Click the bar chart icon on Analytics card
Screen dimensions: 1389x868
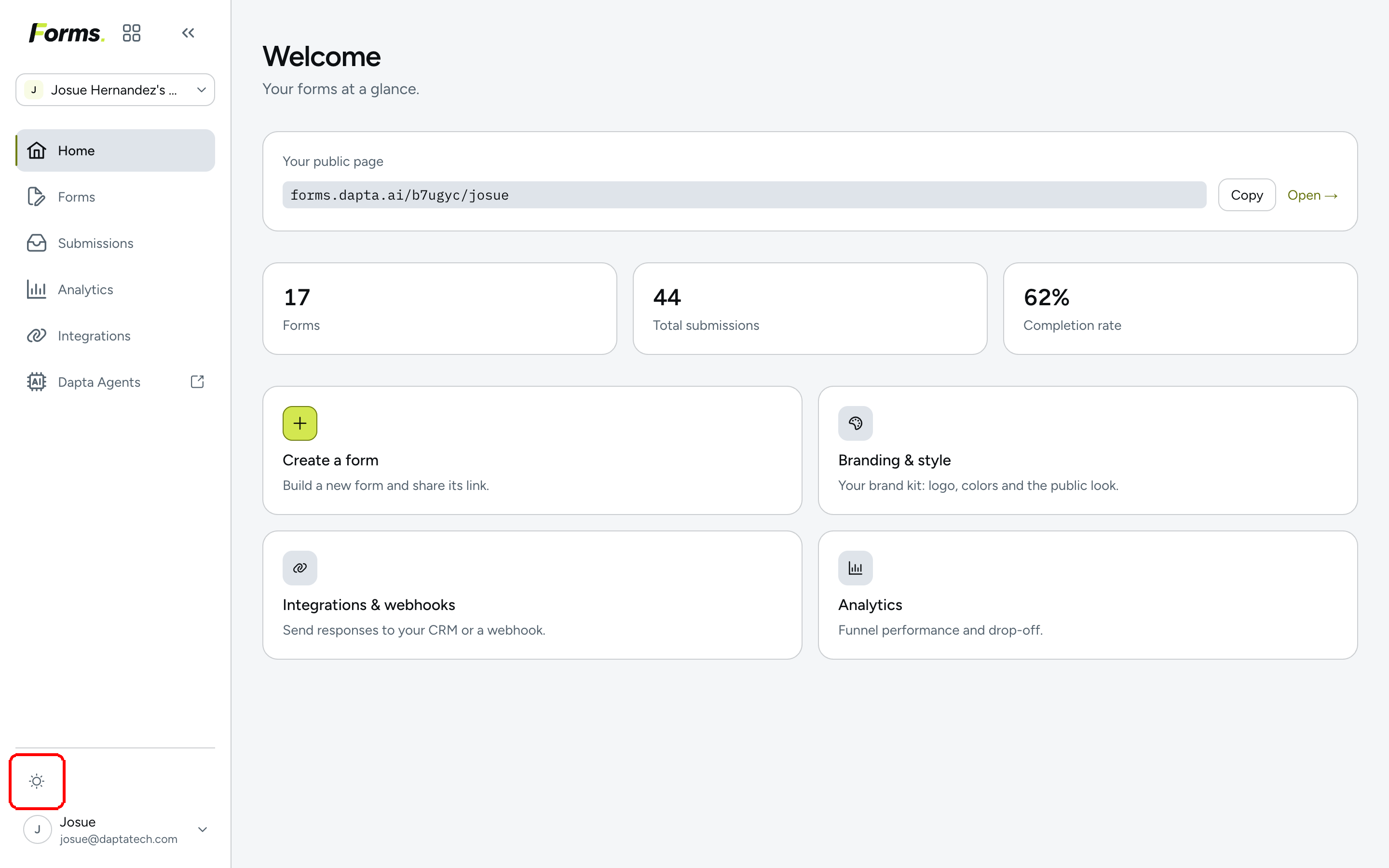pyautogui.click(x=855, y=569)
